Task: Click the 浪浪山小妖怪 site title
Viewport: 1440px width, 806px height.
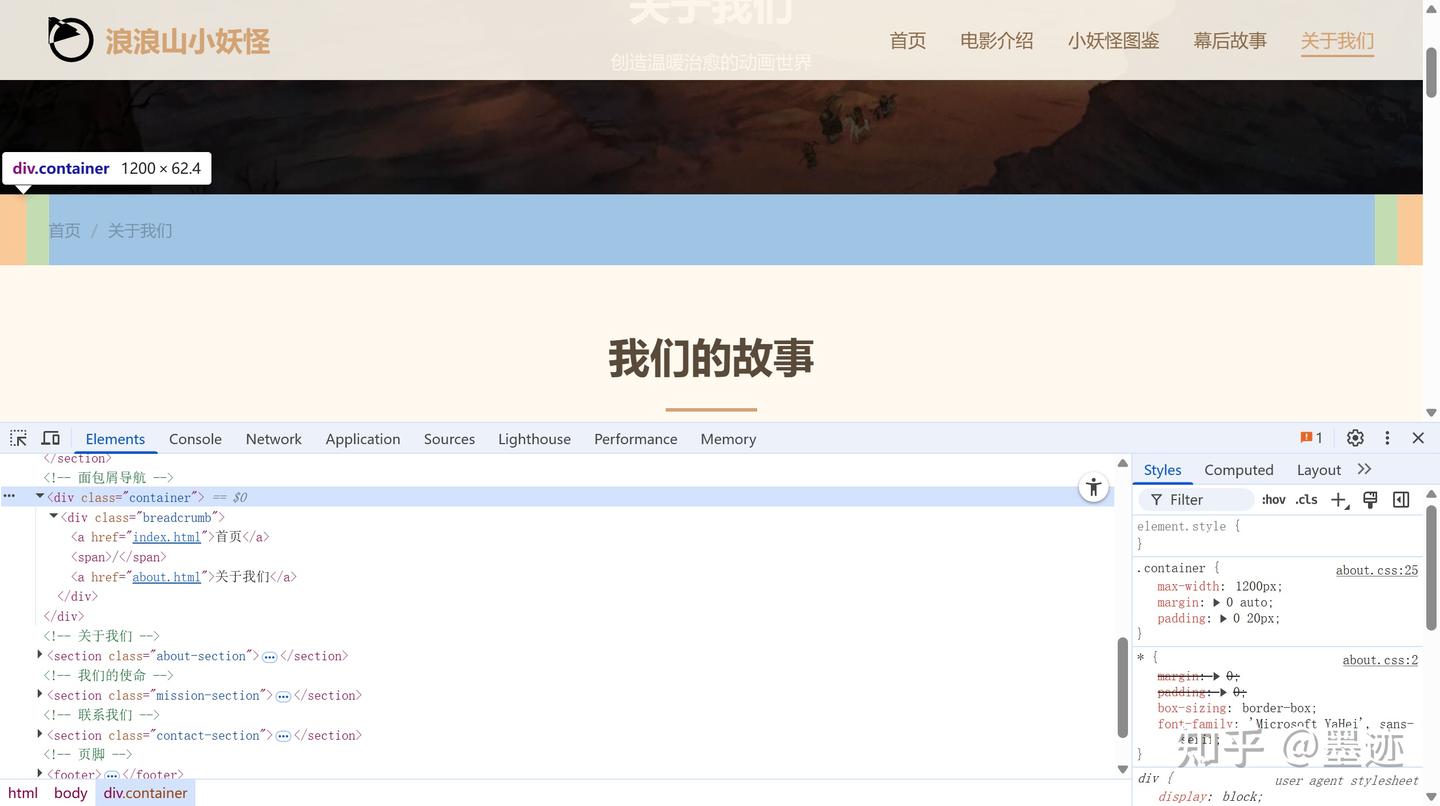Action: pyautogui.click(x=188, y=41)
